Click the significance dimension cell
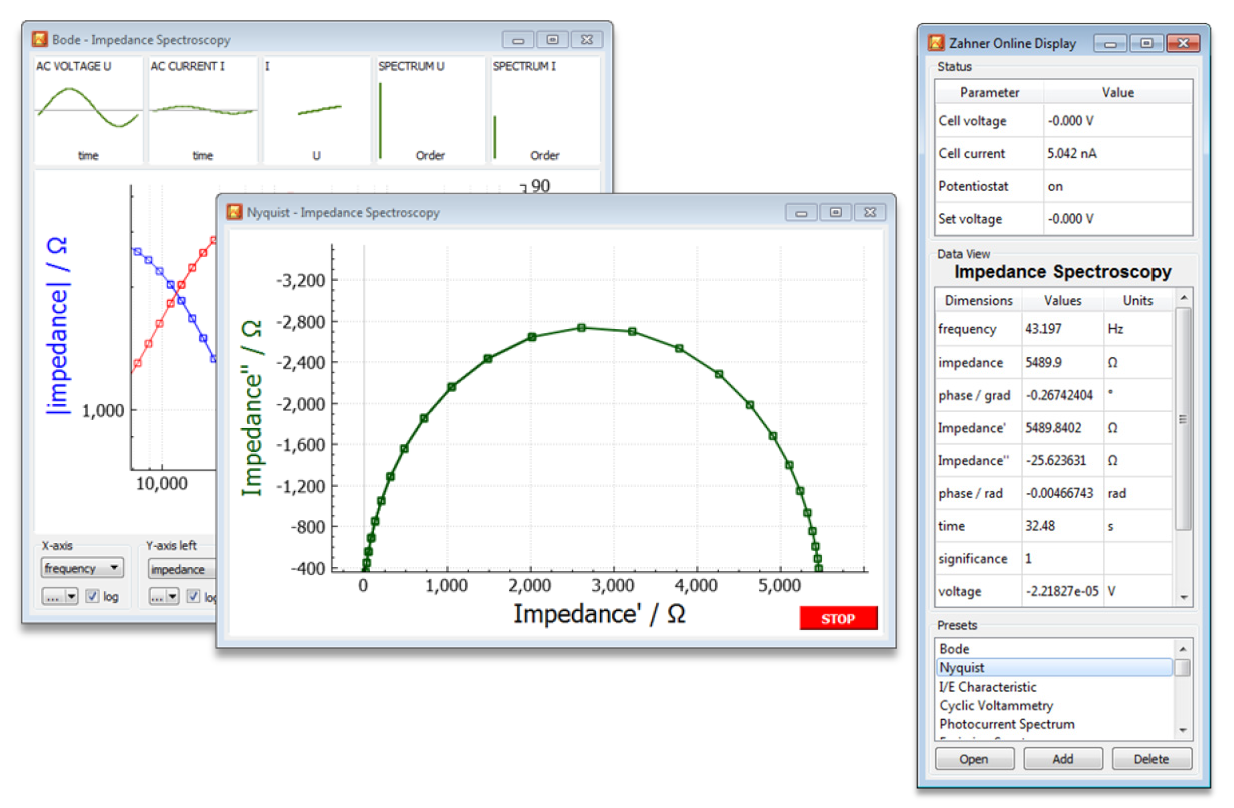 point(978,559)
